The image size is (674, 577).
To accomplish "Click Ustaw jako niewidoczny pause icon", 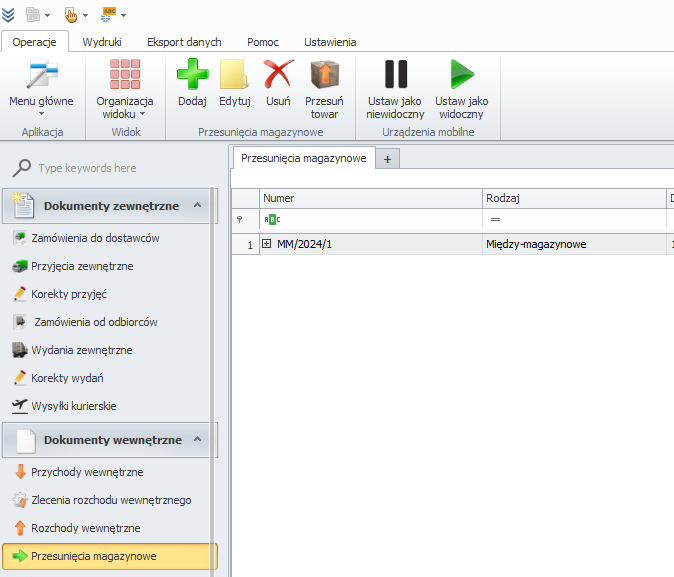I will point(395,74).
